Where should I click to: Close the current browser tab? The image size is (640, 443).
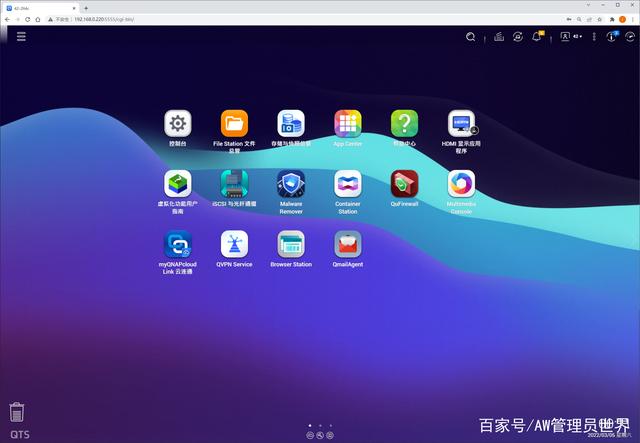coord(74,8)
